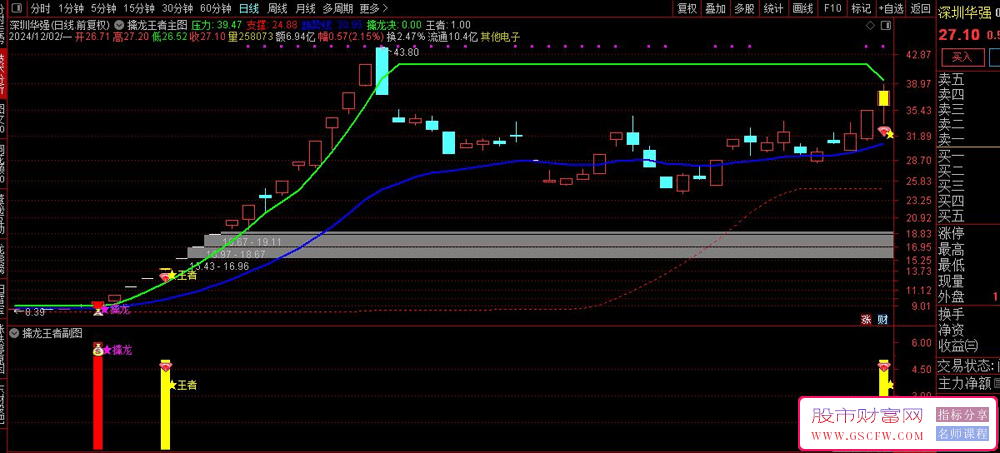Click the 揉龙 signal marker on the main chart
Image resolution: width=1000 pixels, height=453 pixels.
[115, 309]
